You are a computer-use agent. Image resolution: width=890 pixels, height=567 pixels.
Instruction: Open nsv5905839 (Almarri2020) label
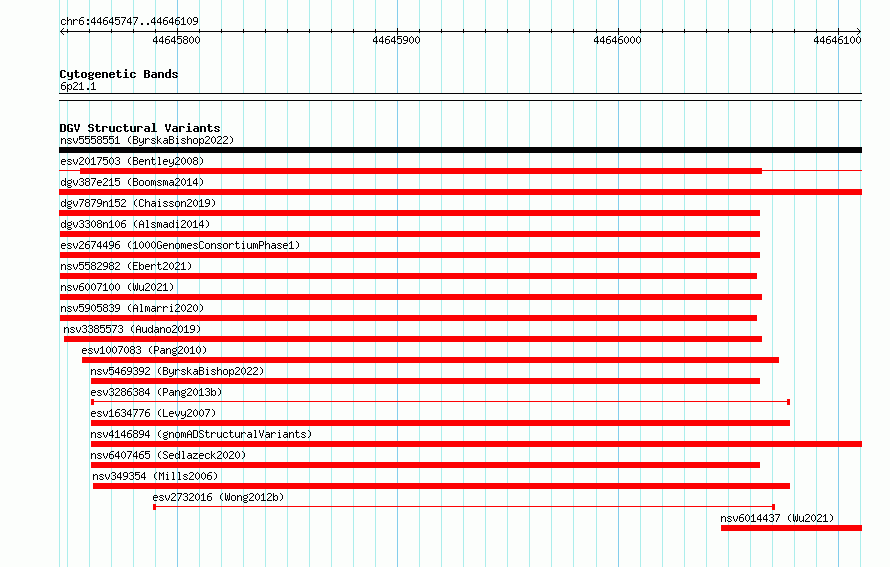pyautogui.click(x=132, y=308)
